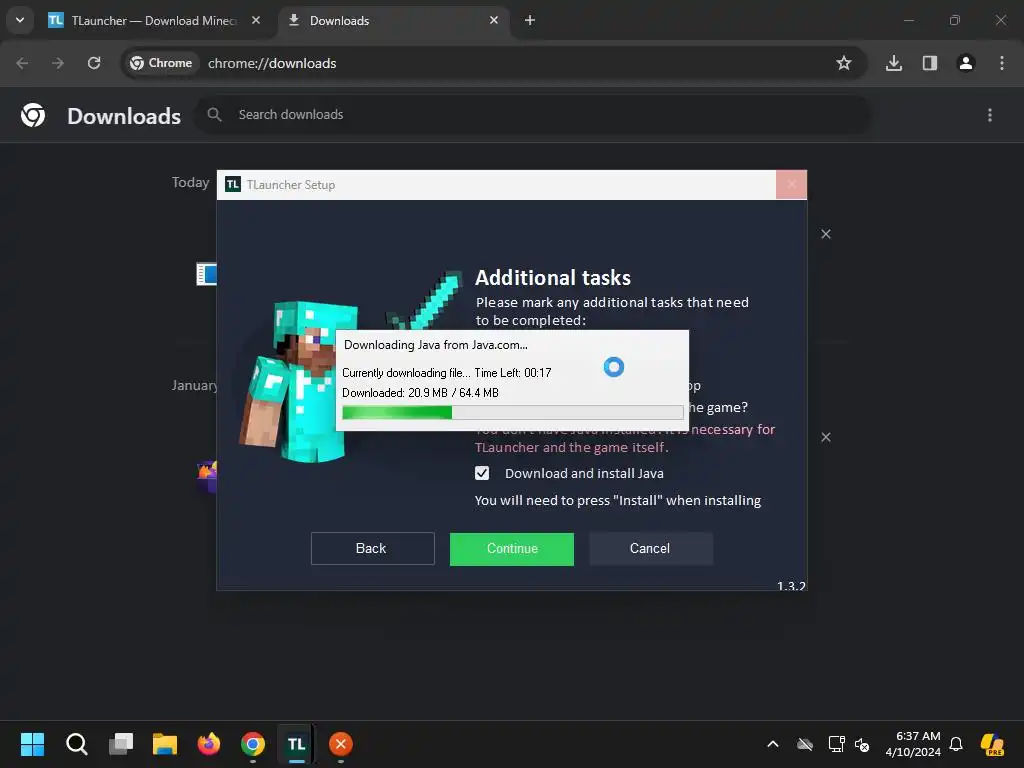Open a new Chrome tab
Screen dimensions: 1024x768
tap(530, 20)
